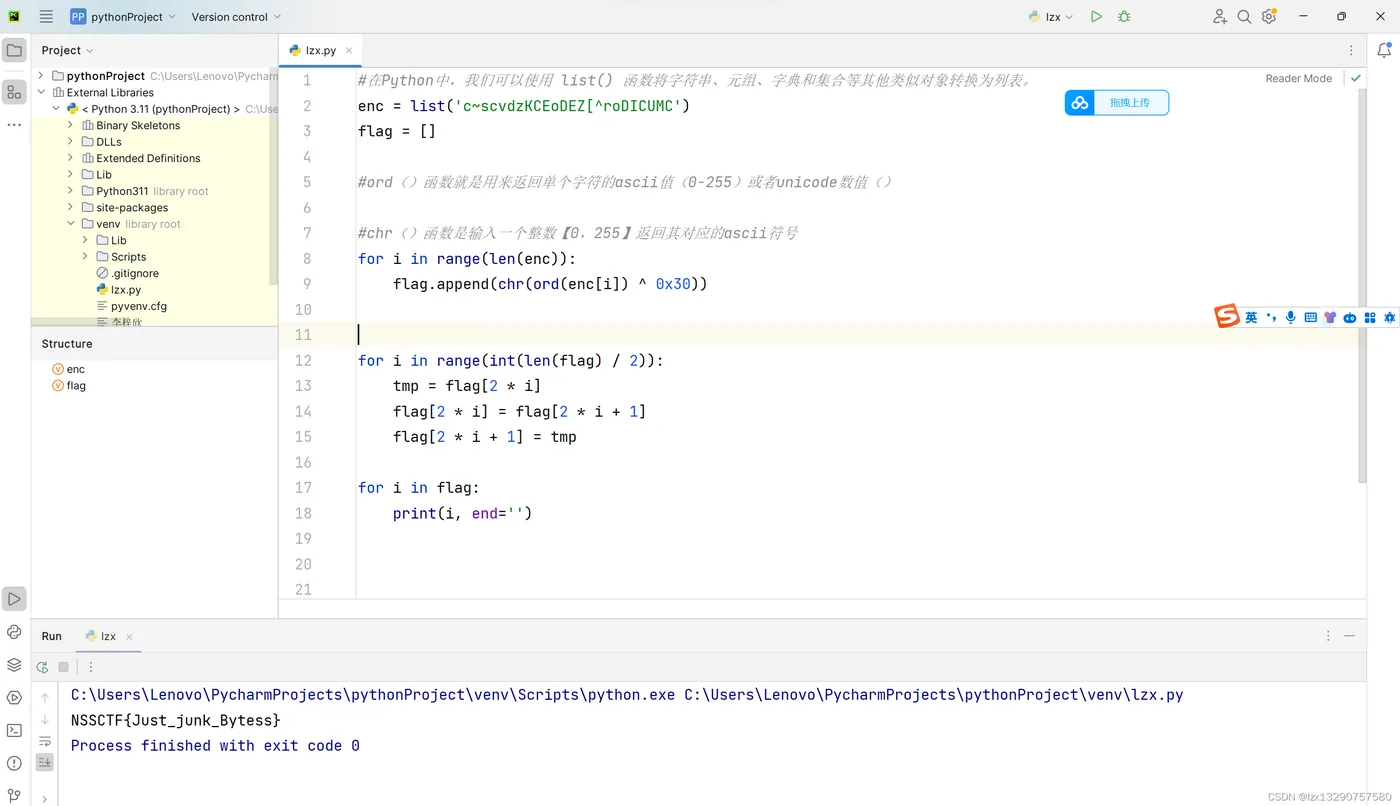The height and width of the screenshot is (806, 1400).
Task: Open Sogou soft keyboard icon
Action: [1310, 317]
